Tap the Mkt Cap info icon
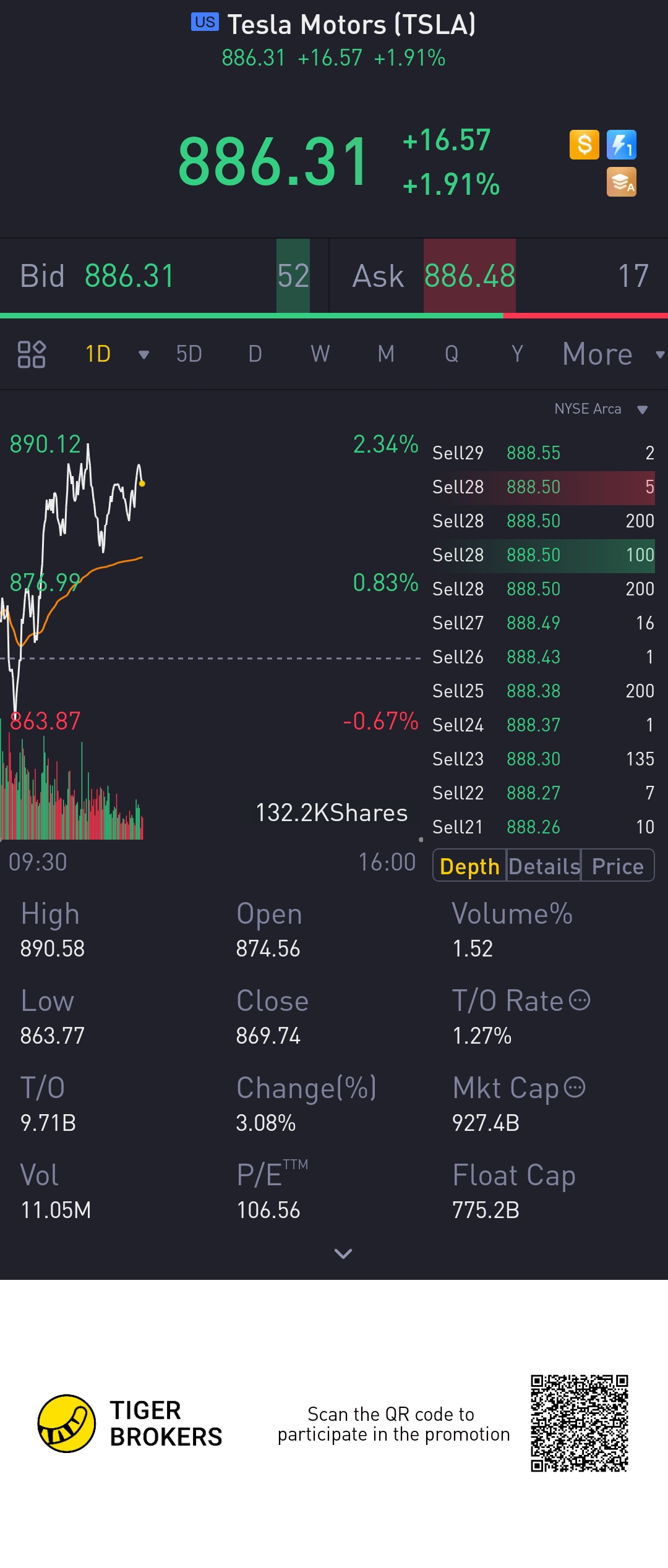Viewport: 668px width, 1568px height. coord(575,1087)
